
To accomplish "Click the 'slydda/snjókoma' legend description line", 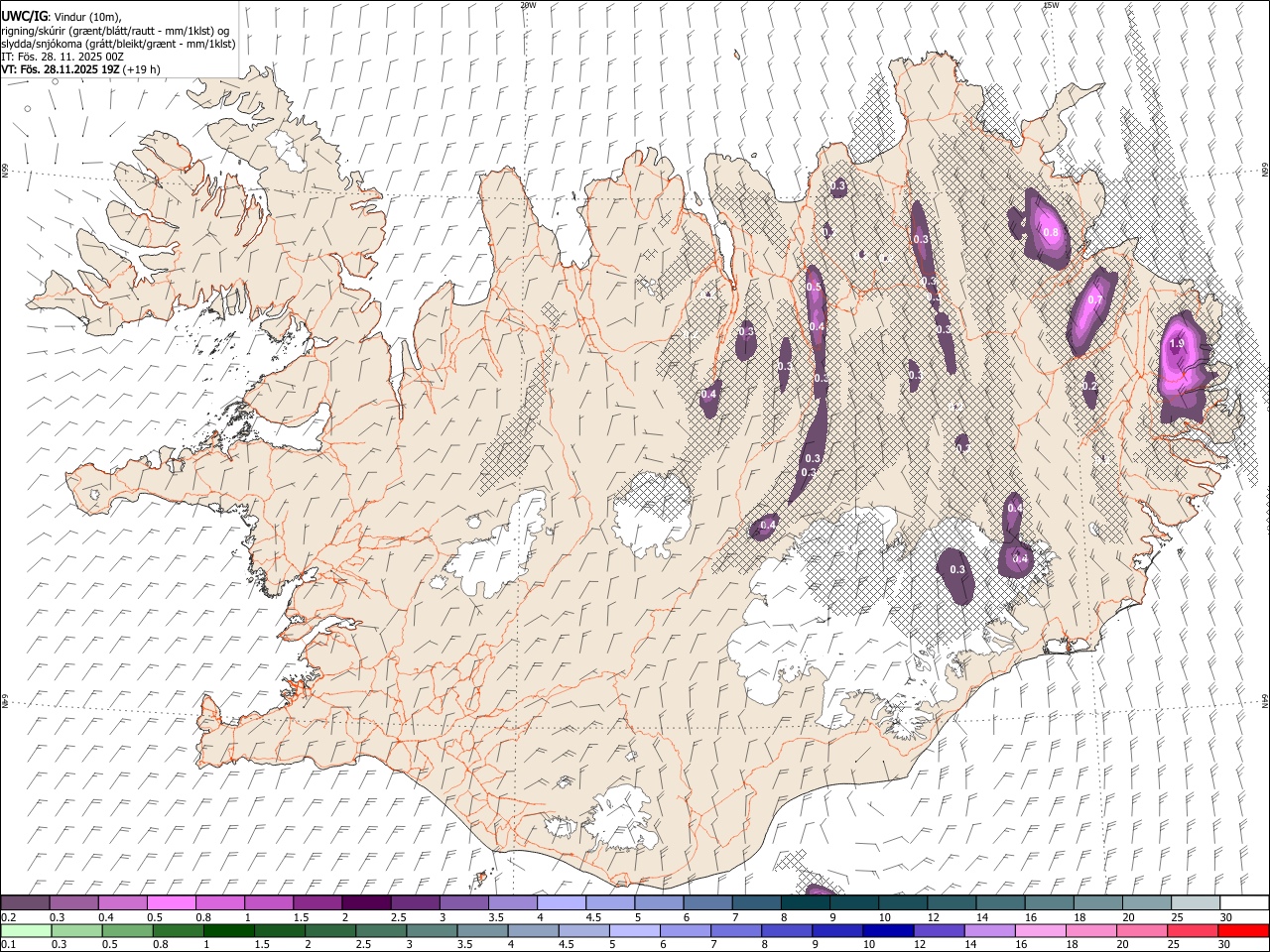I will click(x=118, y=44).
